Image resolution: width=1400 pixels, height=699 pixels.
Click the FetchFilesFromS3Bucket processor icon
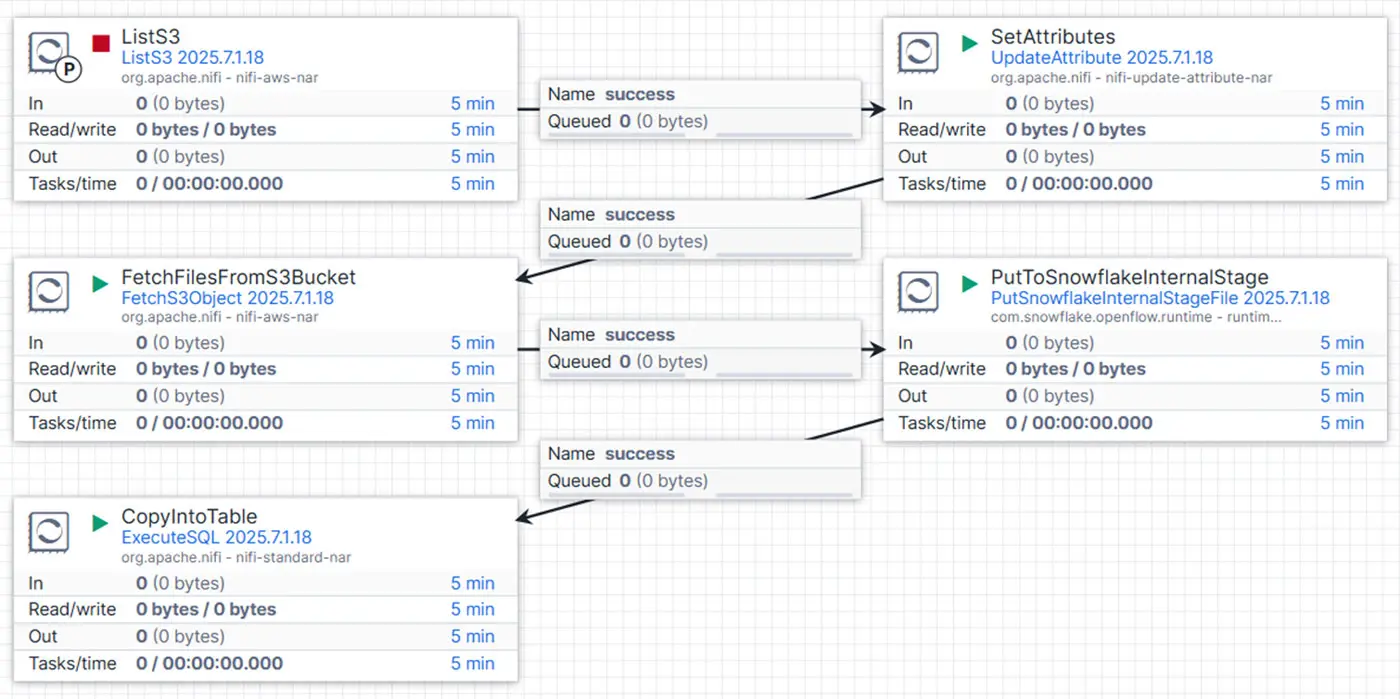[49, 291]
